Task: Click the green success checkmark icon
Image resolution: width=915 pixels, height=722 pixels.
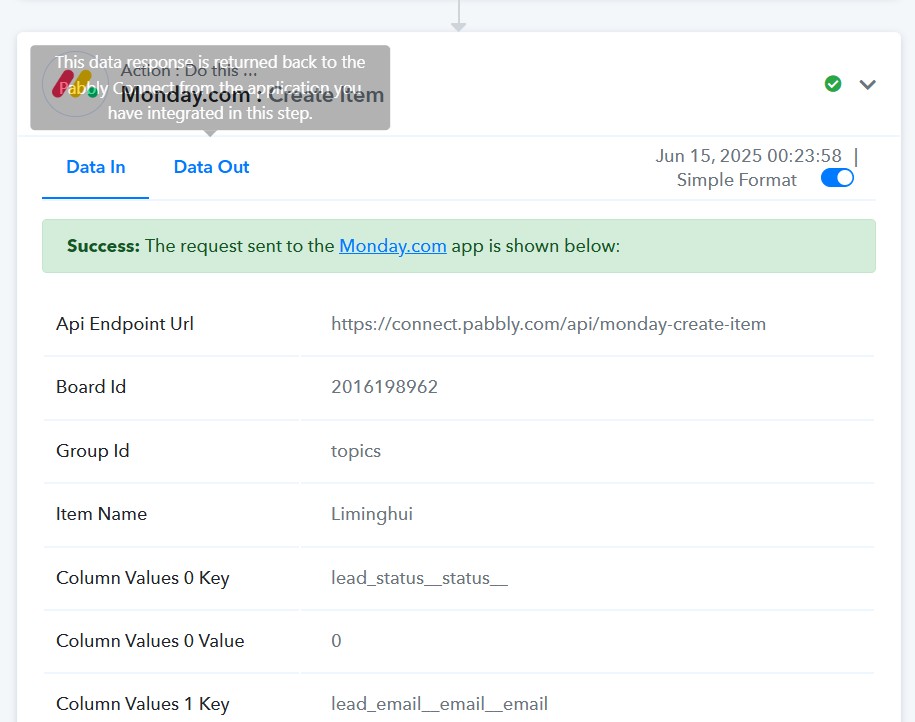Action: [x=833, y=84]
